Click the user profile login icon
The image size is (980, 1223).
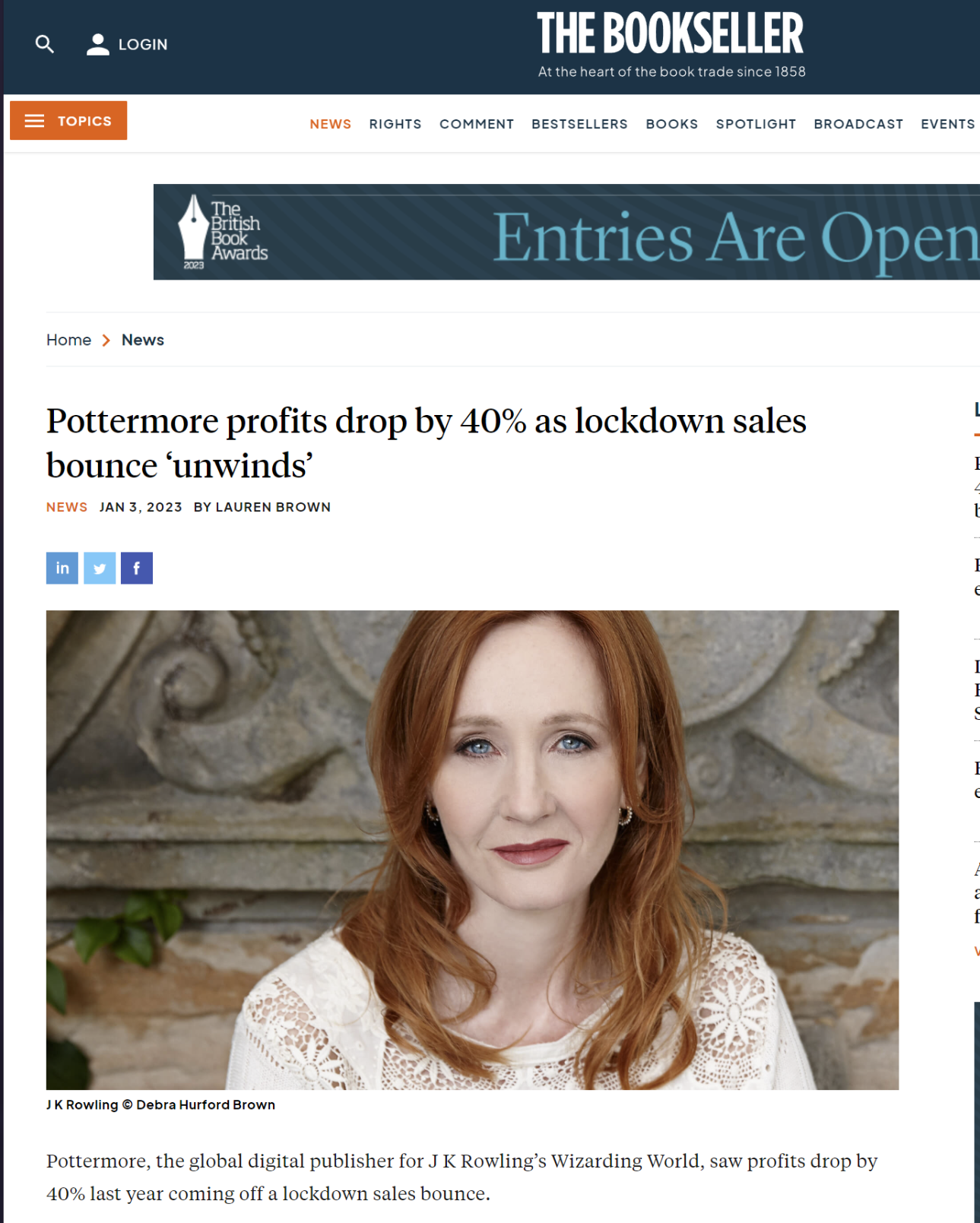tap(97, 45)
